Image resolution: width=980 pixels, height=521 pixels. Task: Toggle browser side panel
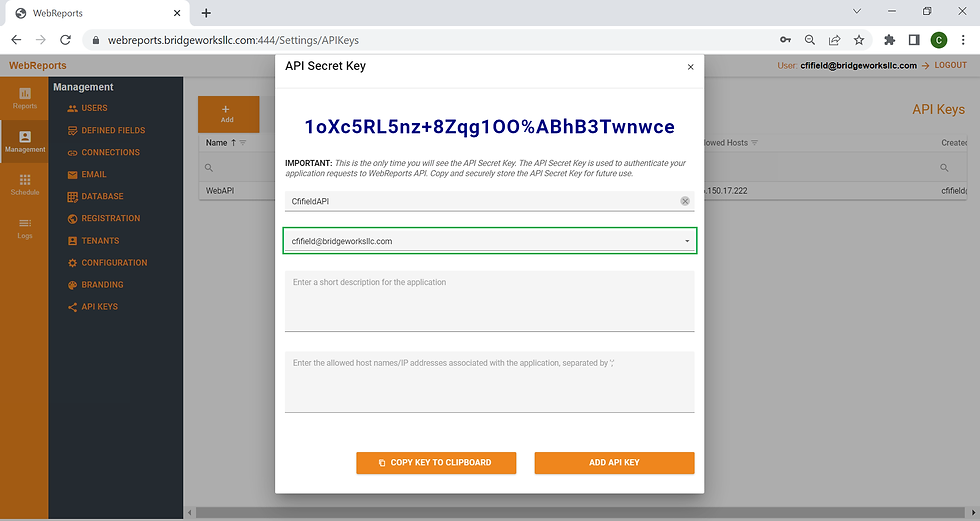click(914, 40)
